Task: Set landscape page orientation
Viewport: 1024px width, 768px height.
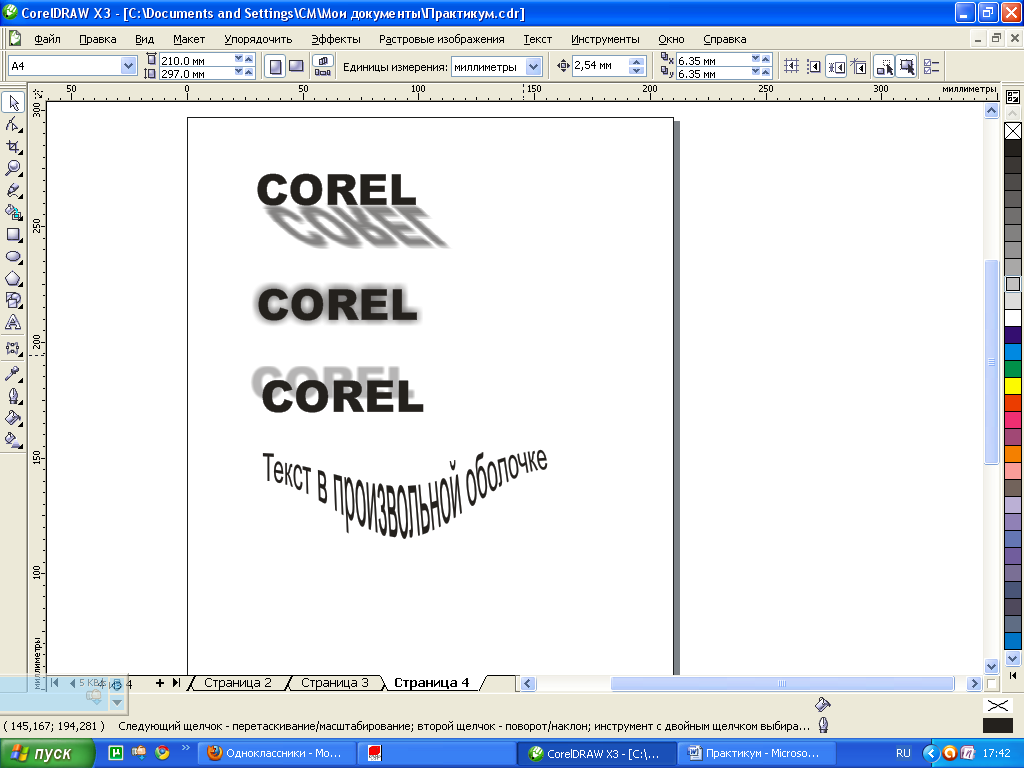Action: tap(296, 66)
